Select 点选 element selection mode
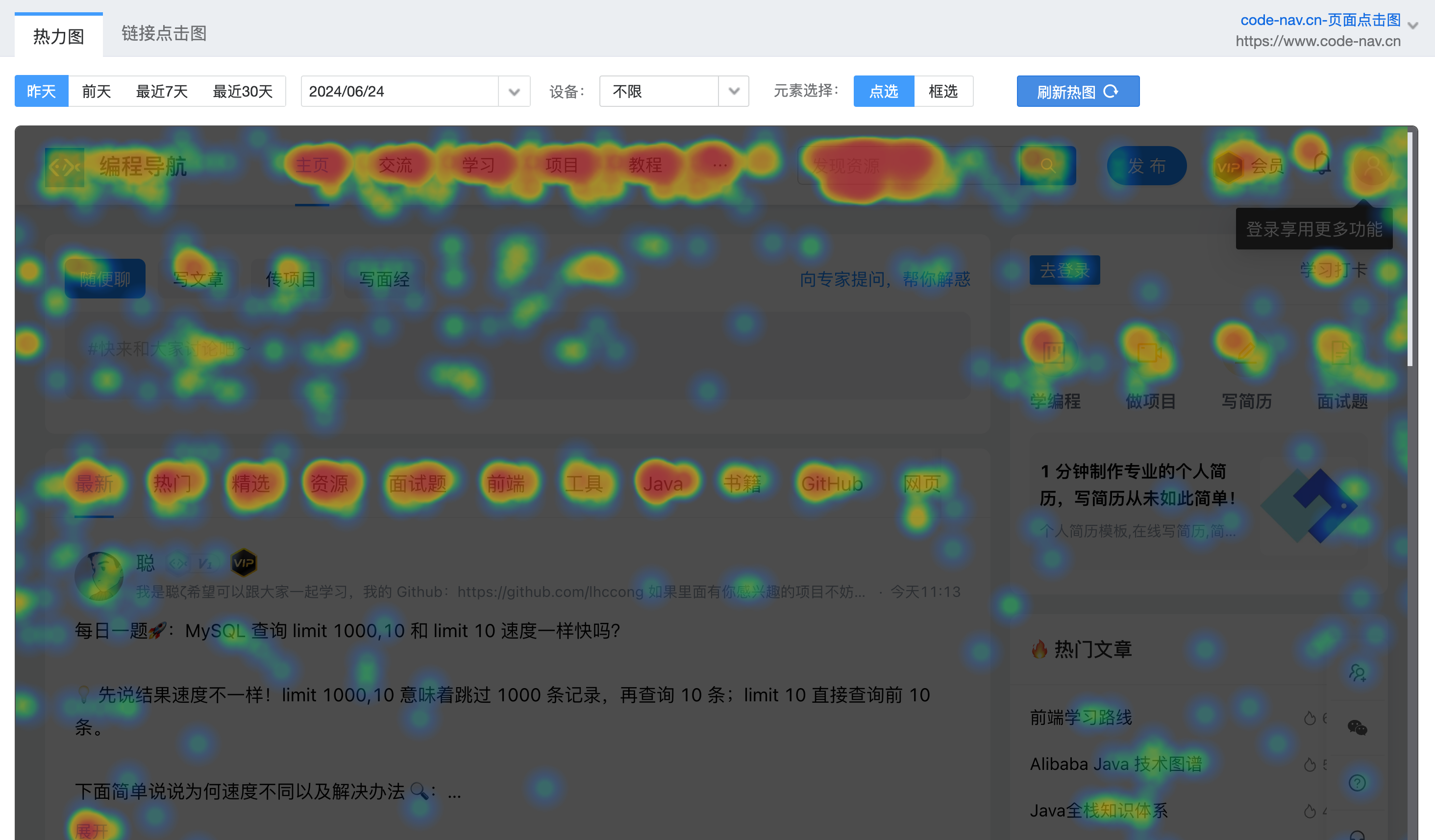Viewport: 1435px width, 840px height. [883, 91]
